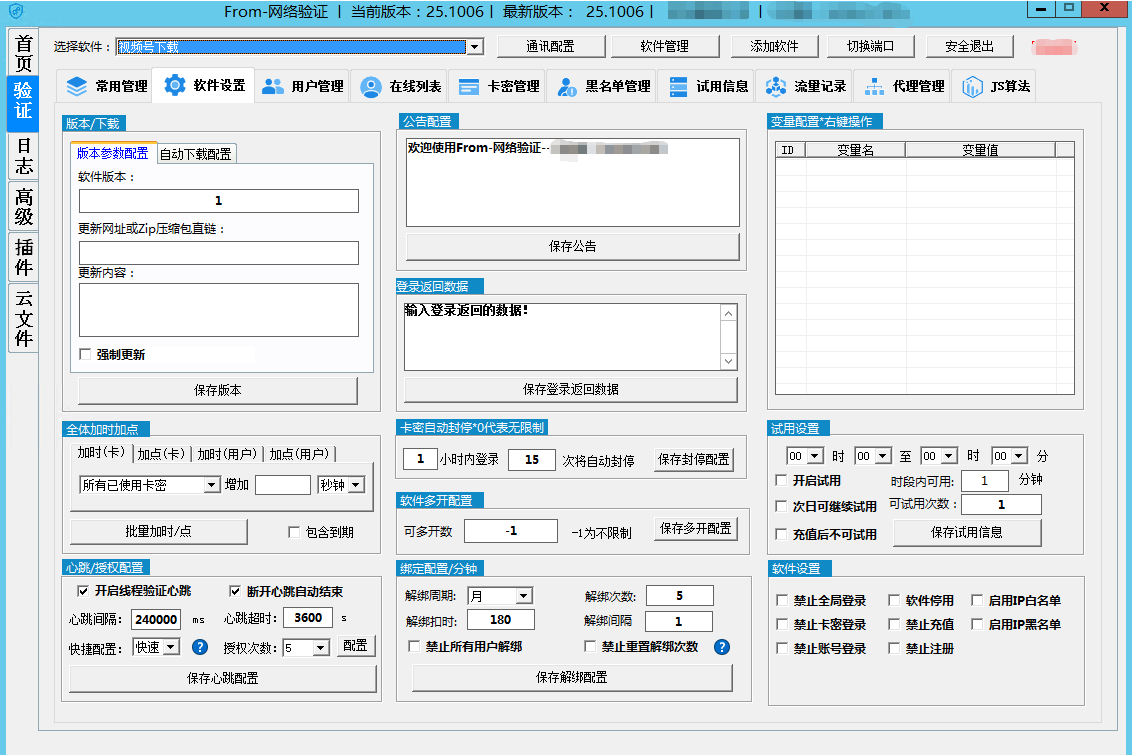The width and height of the screenshot is (1132, 755).
Task: Click the 代理管理 hierarchy icon
Action: pyautogui.click(x=874, y=86)
